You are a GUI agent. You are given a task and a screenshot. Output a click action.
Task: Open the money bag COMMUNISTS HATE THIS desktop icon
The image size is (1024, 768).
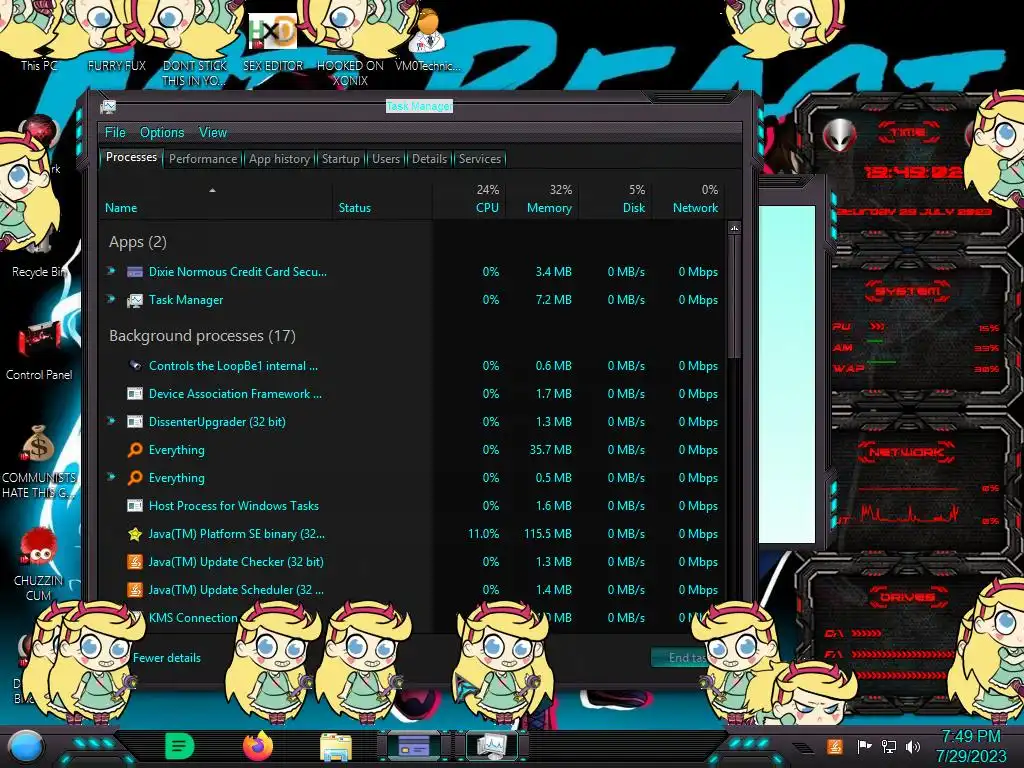[39, 462]
